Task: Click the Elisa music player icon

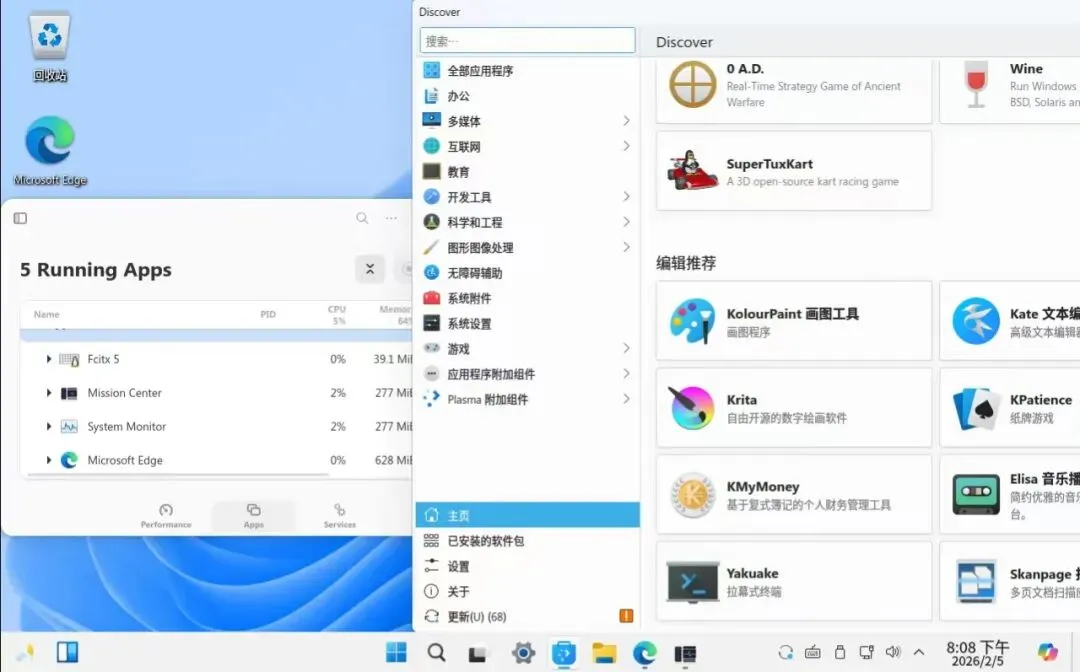Action: (x=976, y=494)
